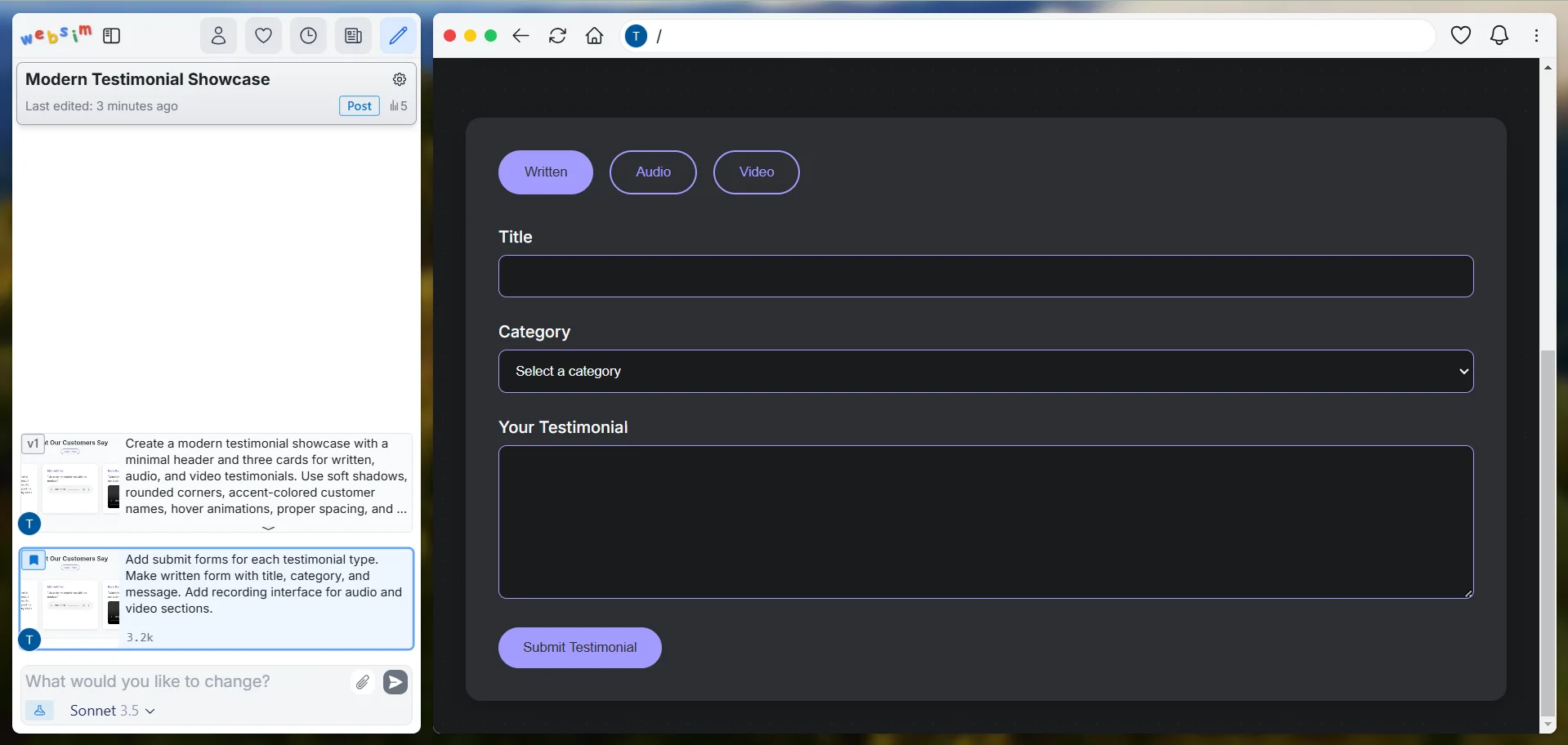This screenshot has height=745, width=1568.
Task: Like the project with browser heart icon
Action: (x=1461, y=35)
